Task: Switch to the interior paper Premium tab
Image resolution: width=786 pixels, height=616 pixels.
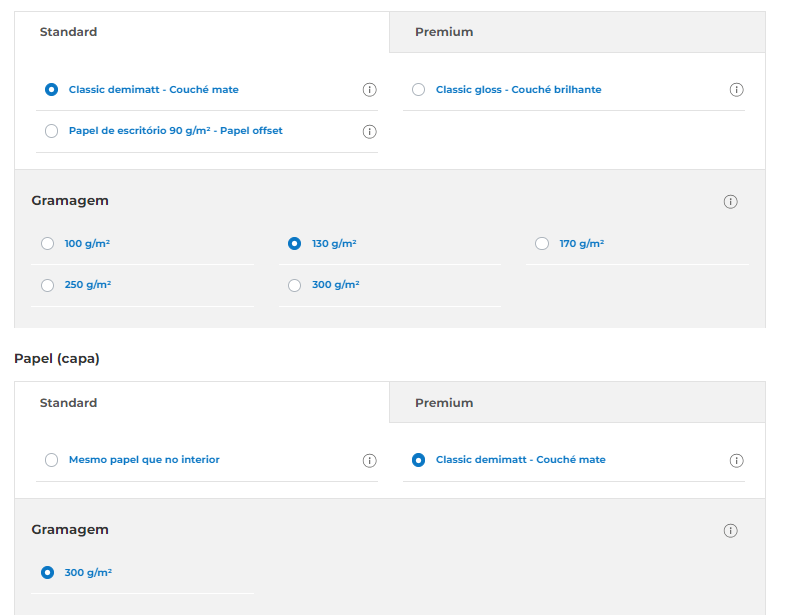Action: point(577,32)
